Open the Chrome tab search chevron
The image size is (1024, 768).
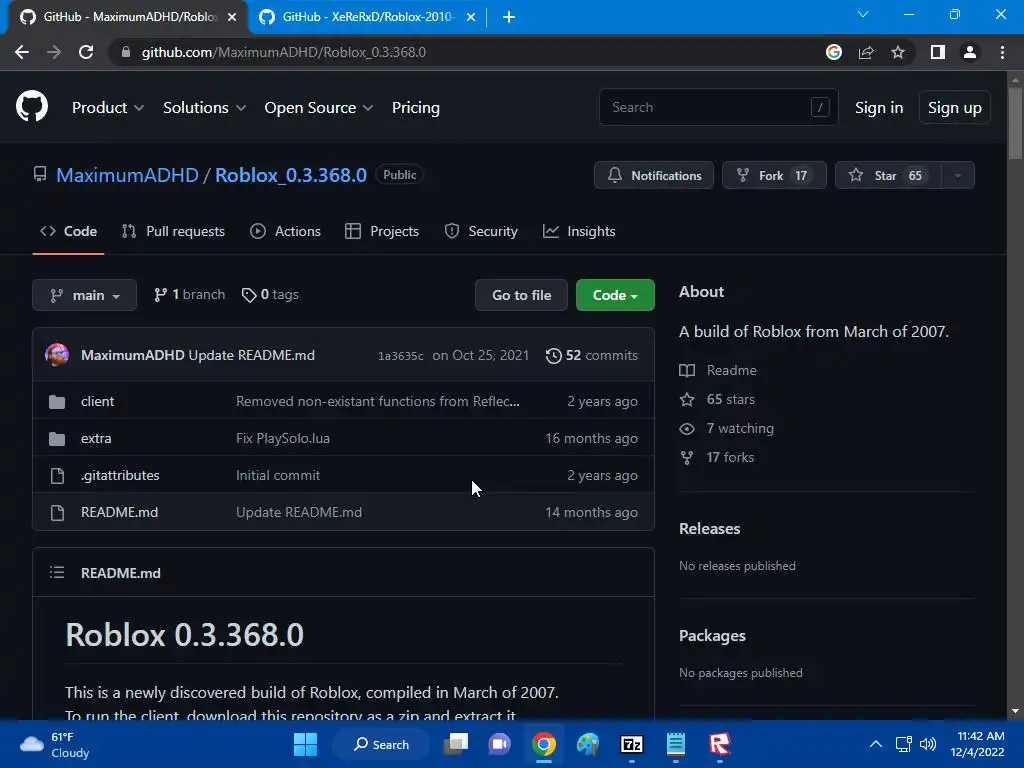[863, 14]
